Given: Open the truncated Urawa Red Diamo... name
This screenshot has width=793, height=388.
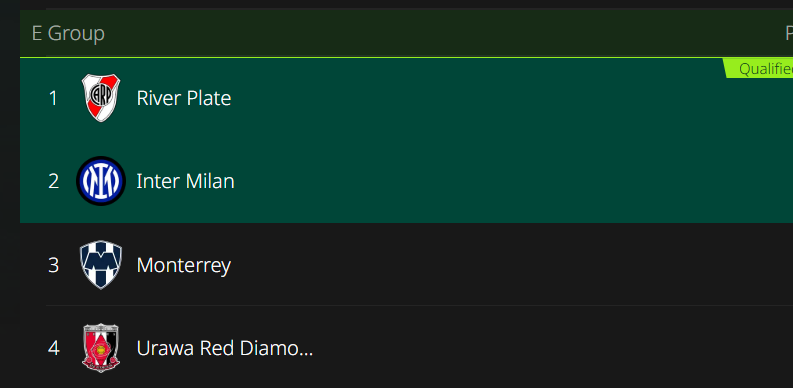Looking at the screenshot, I should point(225,348).
